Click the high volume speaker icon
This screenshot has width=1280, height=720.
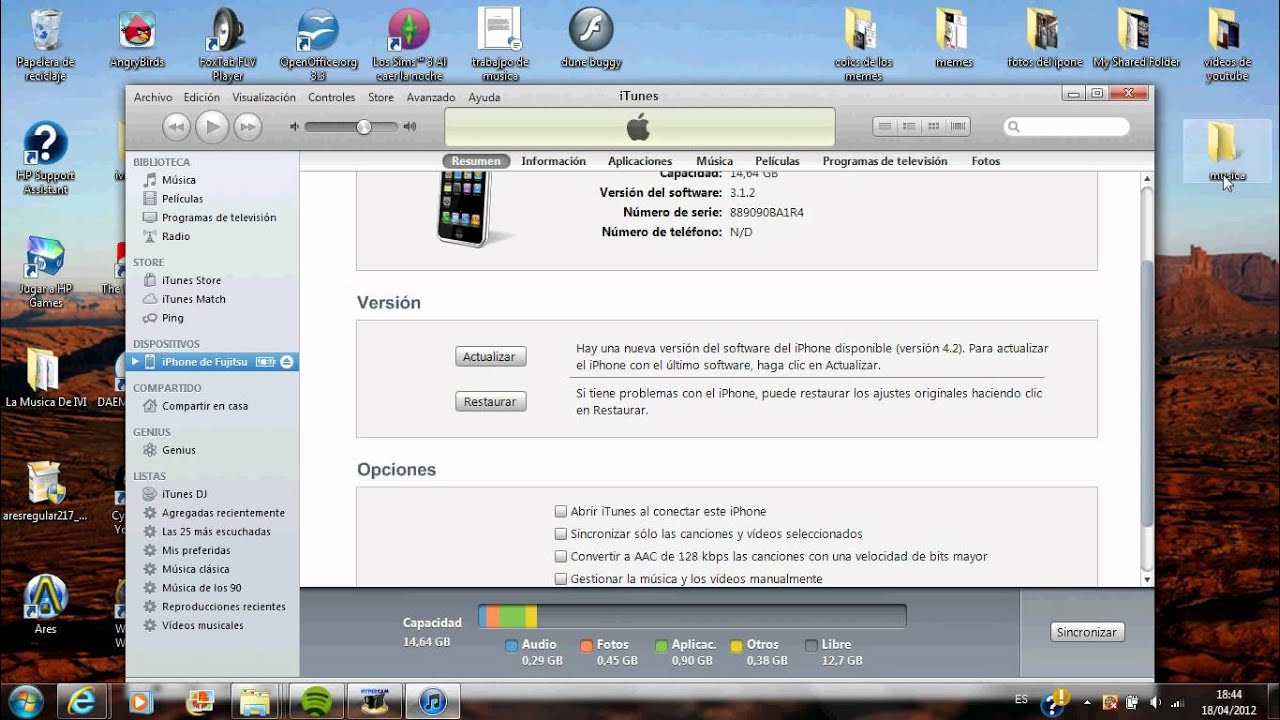410,127
